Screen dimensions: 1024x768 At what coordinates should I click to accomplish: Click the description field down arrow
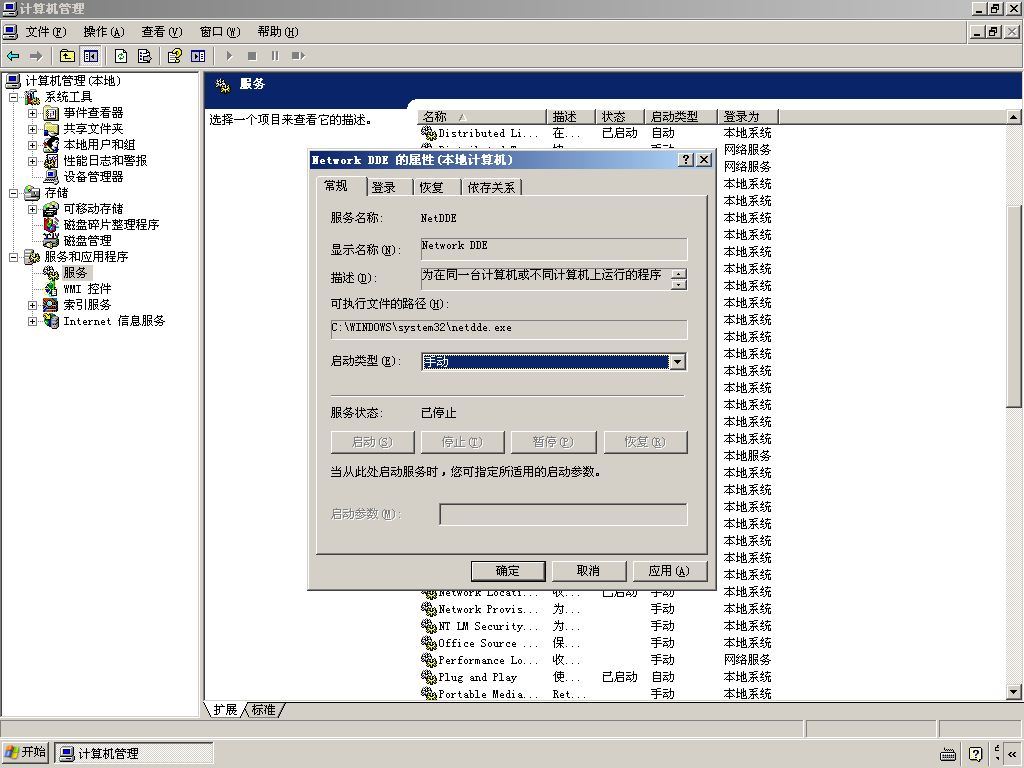(x=679, y=285)
